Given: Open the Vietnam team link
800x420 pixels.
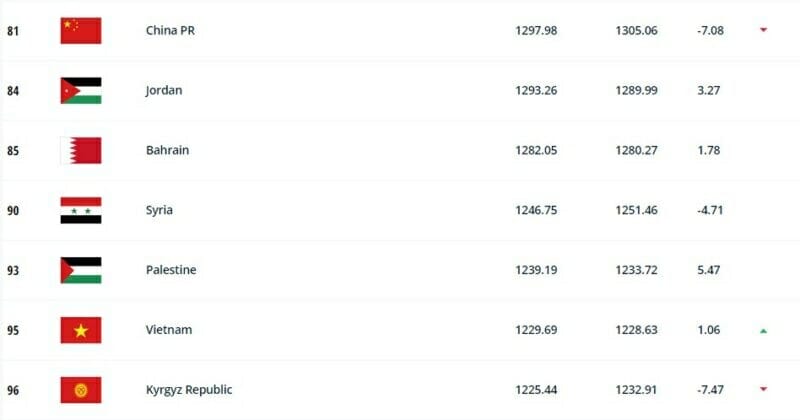Looking at the screenshot, I should coord(169,330).
